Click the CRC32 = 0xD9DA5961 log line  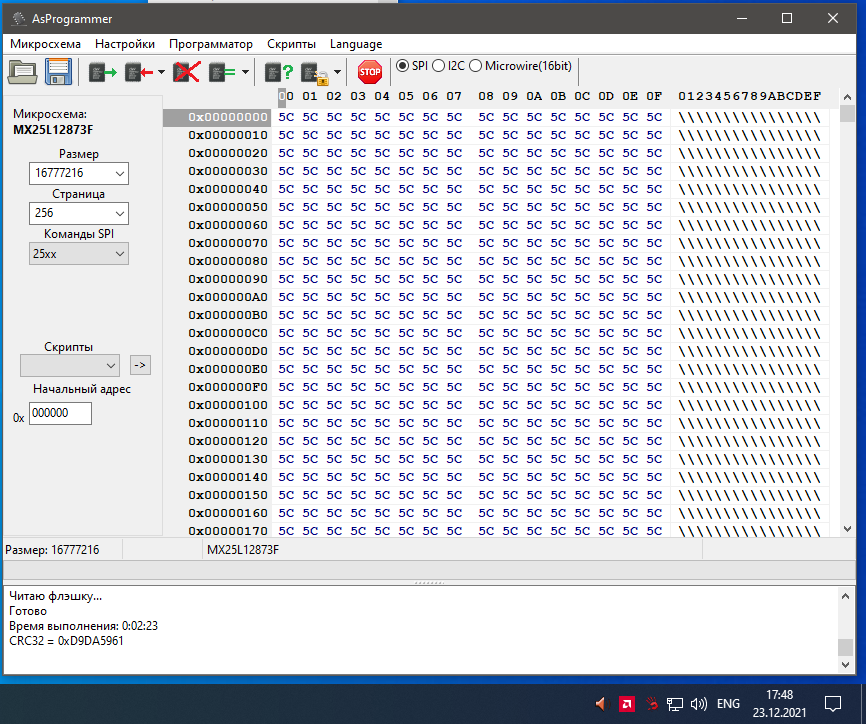tap(66, 641)
